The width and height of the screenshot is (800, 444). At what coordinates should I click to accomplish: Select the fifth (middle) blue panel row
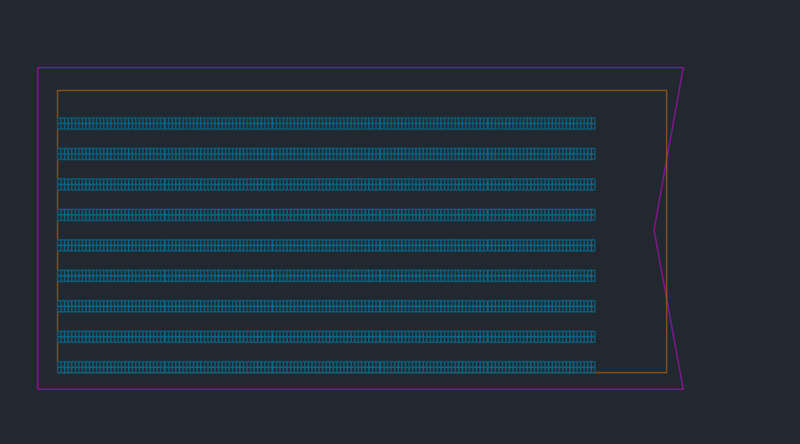pos(326,245)
